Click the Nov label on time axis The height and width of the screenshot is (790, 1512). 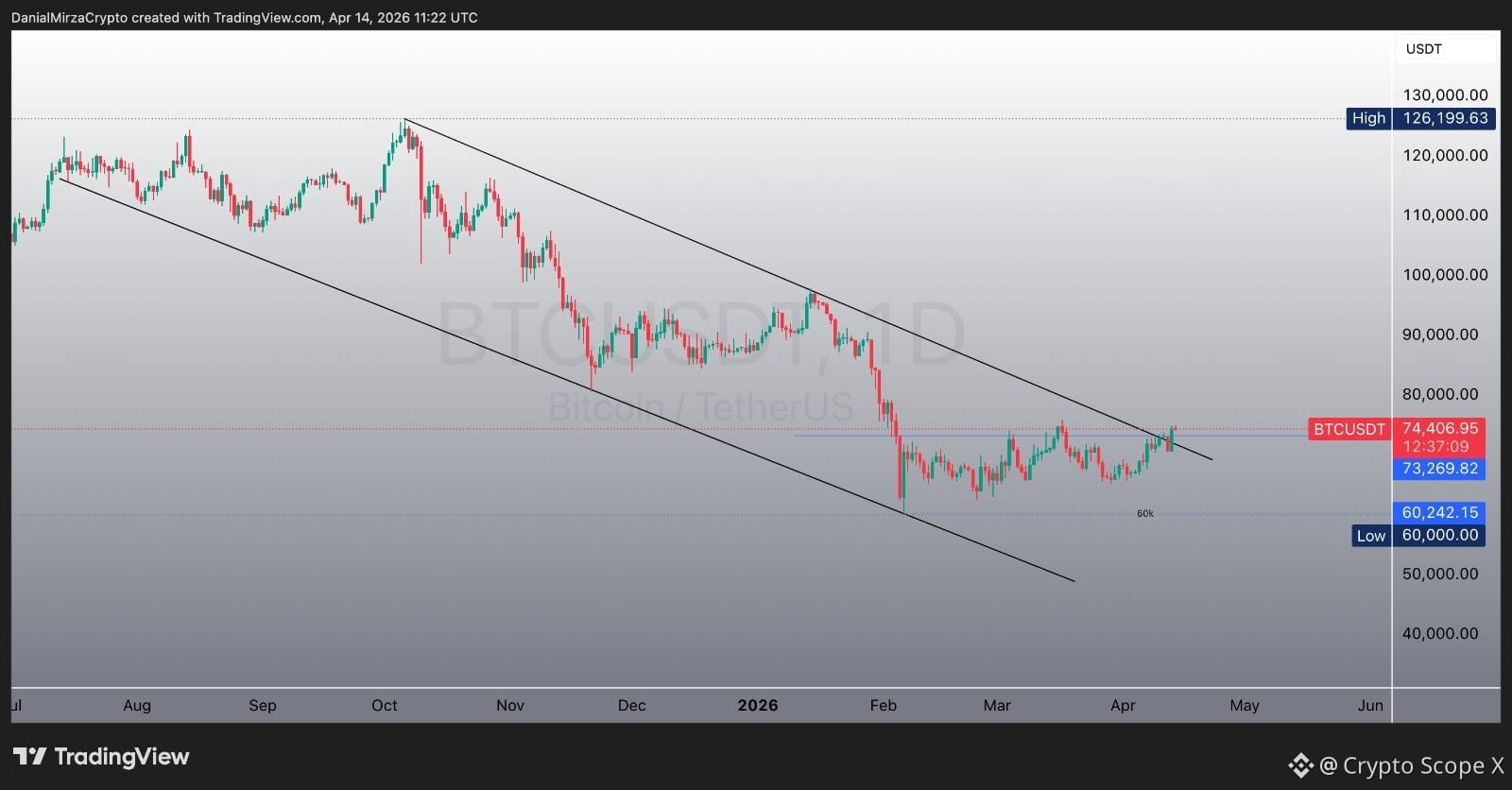coord(510,705)
